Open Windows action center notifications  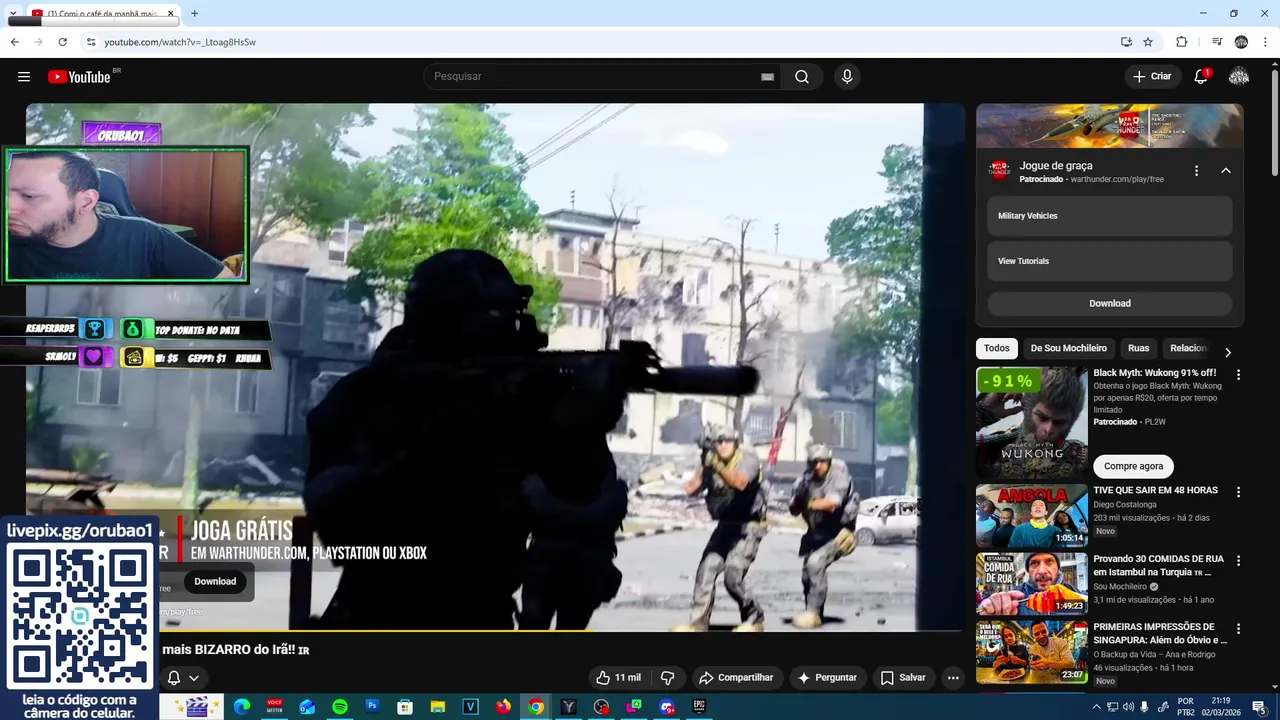coord(1259,707)
